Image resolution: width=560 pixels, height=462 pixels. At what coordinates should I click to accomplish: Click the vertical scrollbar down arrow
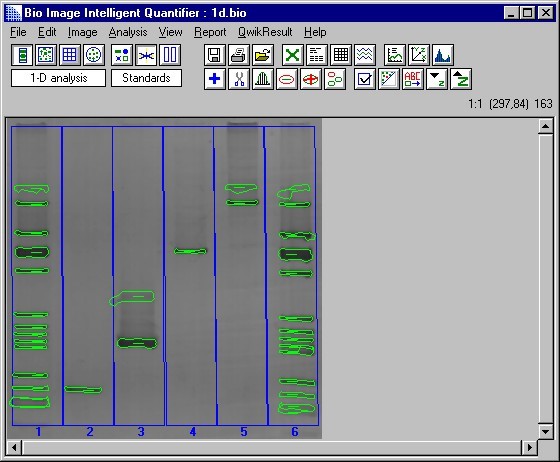click(545, 432)
